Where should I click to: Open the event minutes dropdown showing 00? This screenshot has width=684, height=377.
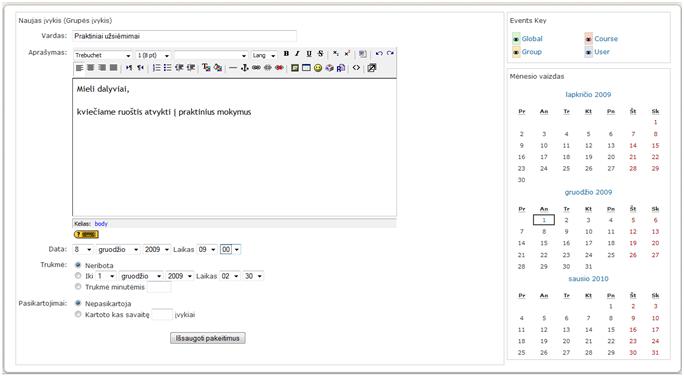coord(230,250)
